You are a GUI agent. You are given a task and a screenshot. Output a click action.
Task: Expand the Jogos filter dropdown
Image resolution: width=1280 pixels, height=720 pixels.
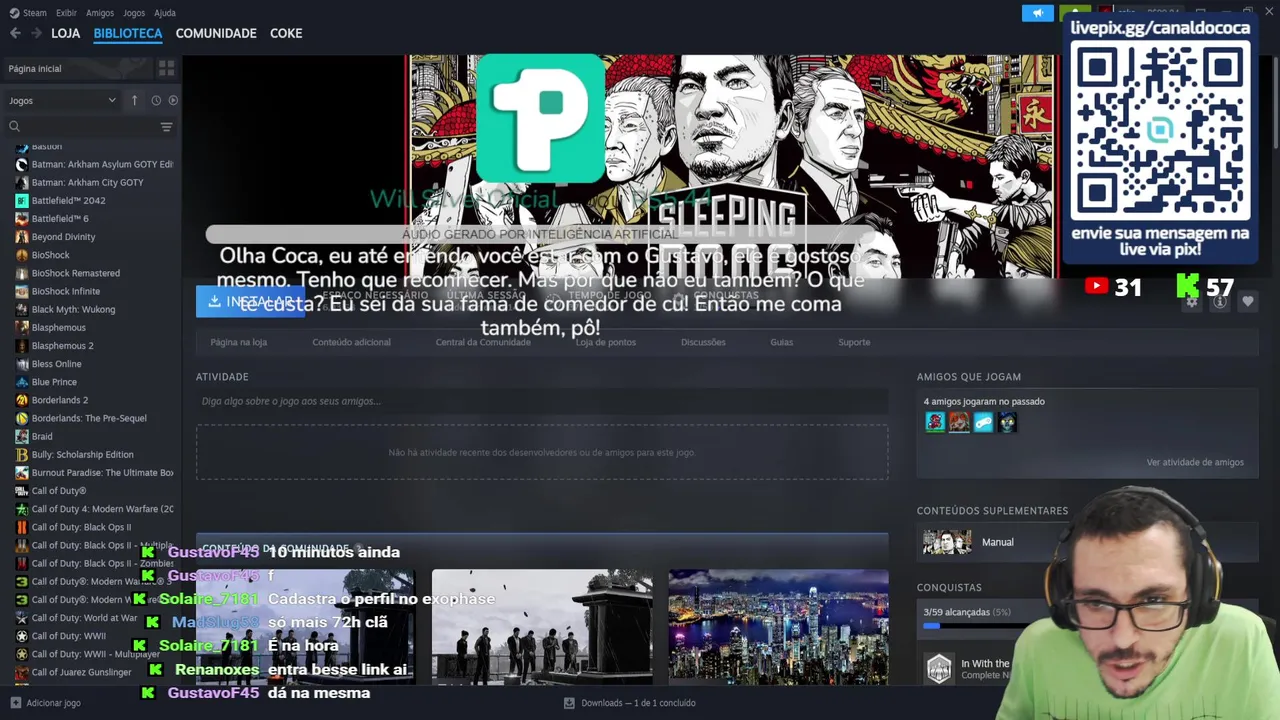click(62, 100)
